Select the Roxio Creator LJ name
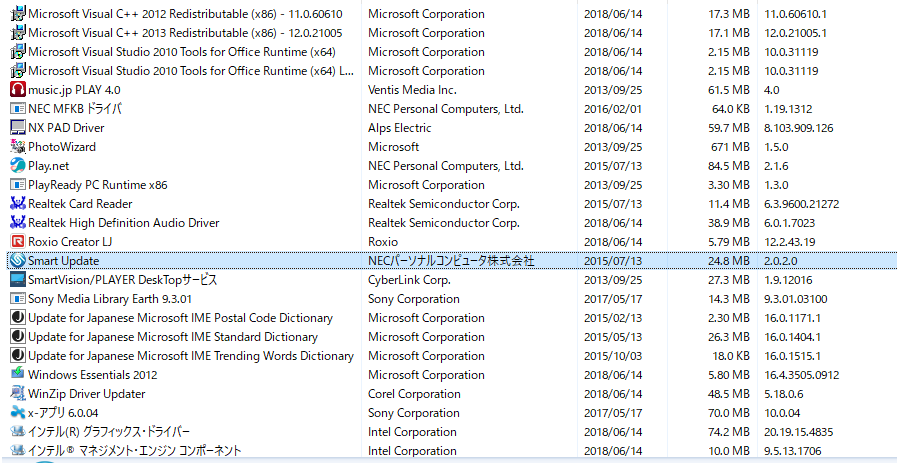 point(70,242)
